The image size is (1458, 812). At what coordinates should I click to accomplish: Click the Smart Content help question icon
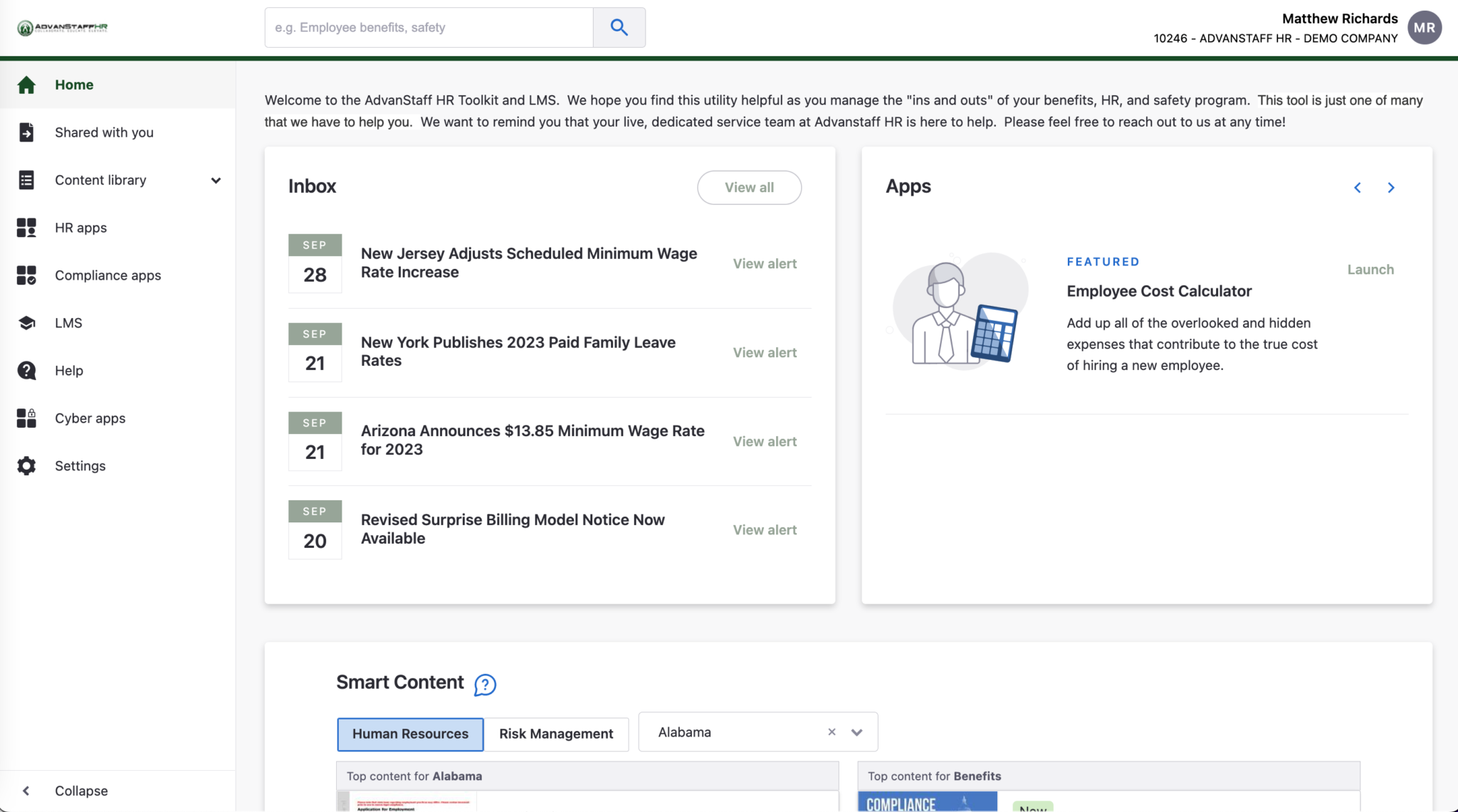pyautogui.click(x=485, y=685)
